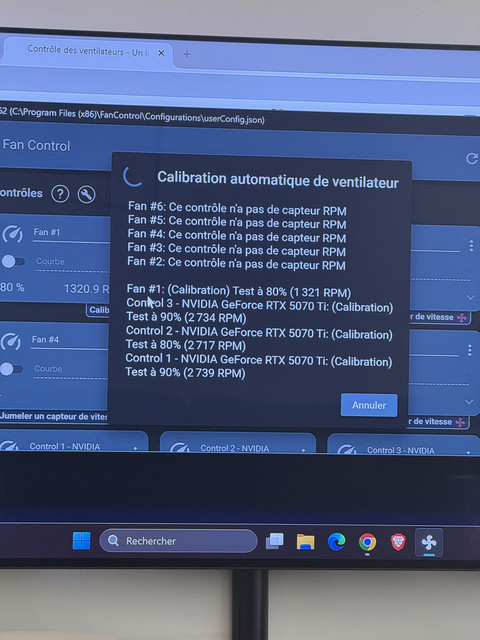Click the Control 3 - NVIDIA card gauge icon
The width and height of the screenshot is (480, 640).
[346, 449]
